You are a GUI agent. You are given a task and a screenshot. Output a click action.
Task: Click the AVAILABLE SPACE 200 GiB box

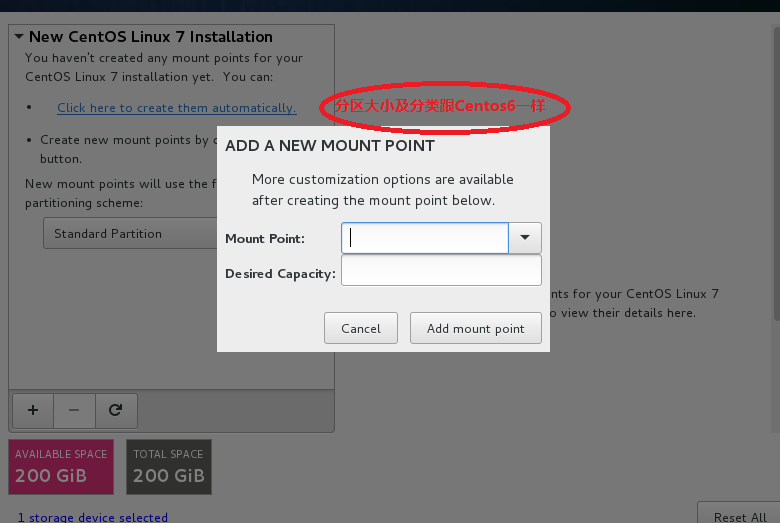[x=61, y=467]
